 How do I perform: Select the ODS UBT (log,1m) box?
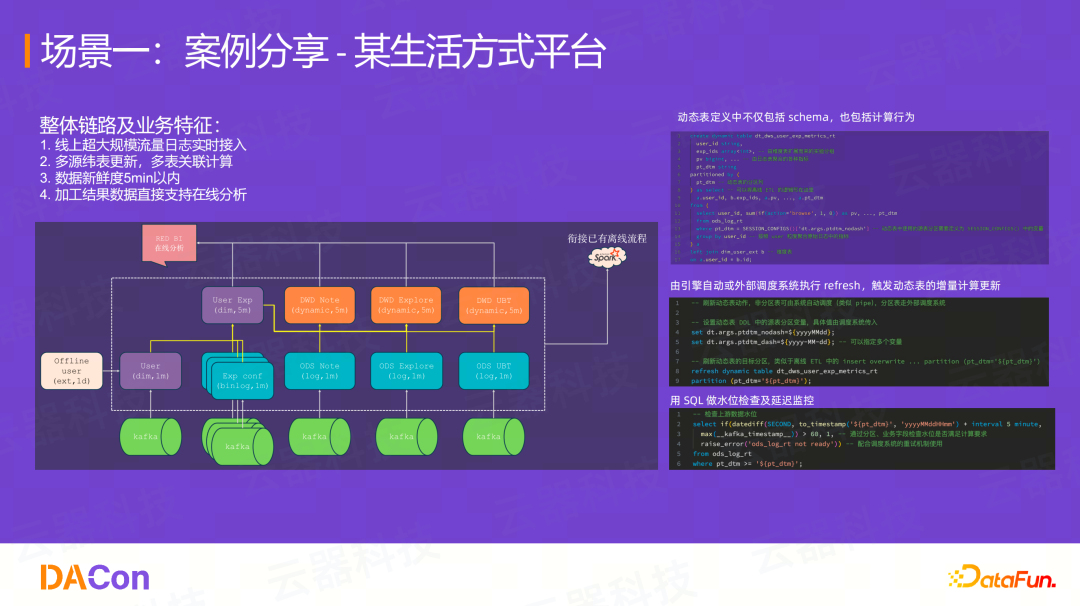[x=494, y=370]
